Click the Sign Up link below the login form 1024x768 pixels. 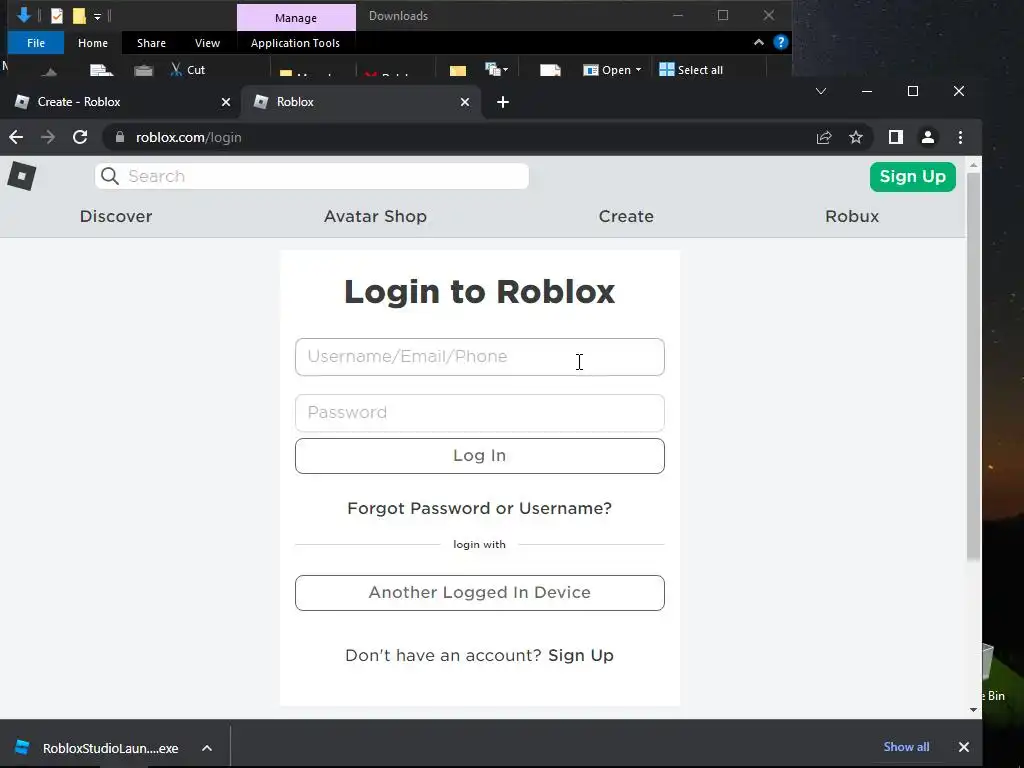pyautogui.click(x=581, y=655)
